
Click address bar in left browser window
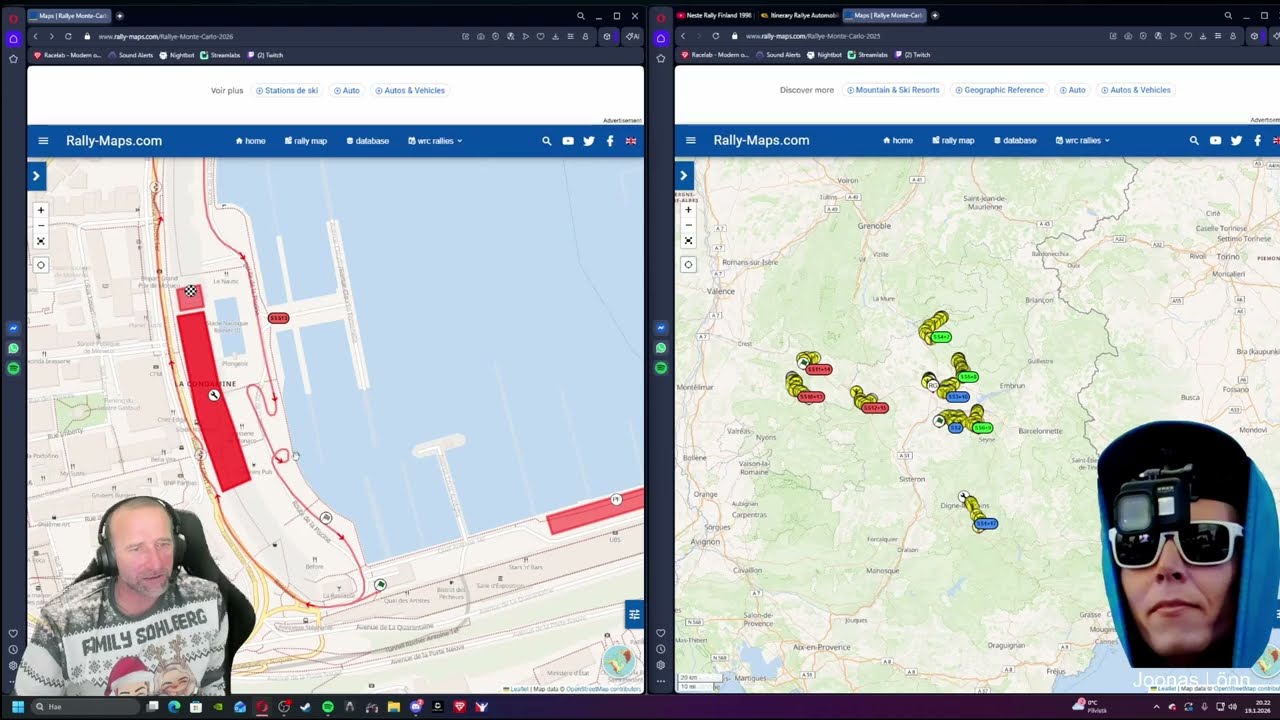coord(270,36)
